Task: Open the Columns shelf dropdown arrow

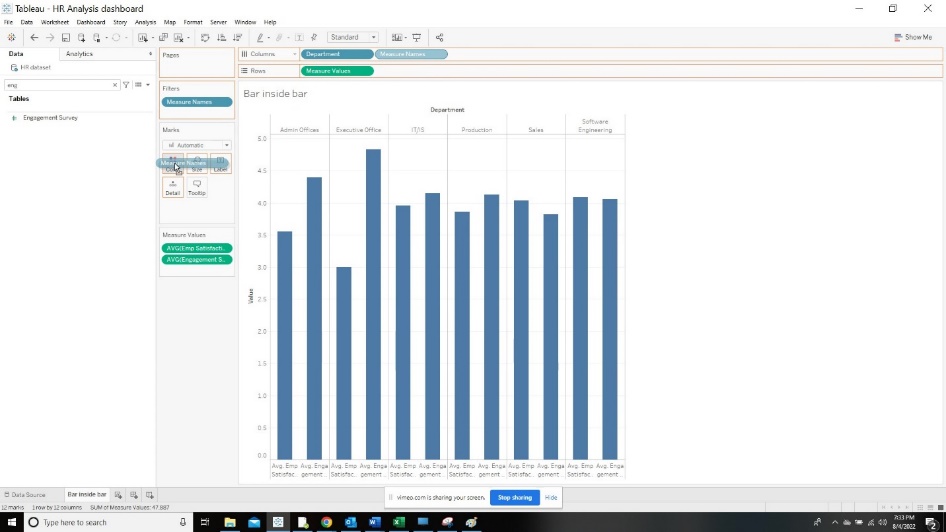Action: click(x=294, y=54)
